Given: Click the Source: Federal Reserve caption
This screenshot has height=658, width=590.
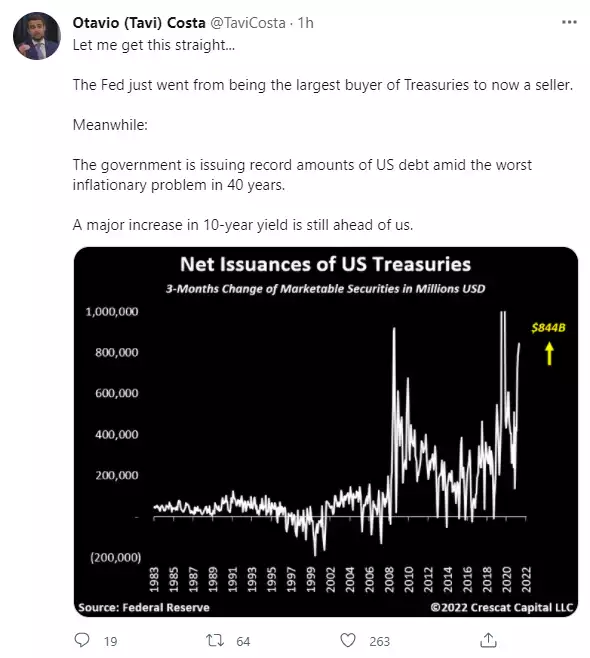Looking at the screenshot, I should [x=144, y=607].
